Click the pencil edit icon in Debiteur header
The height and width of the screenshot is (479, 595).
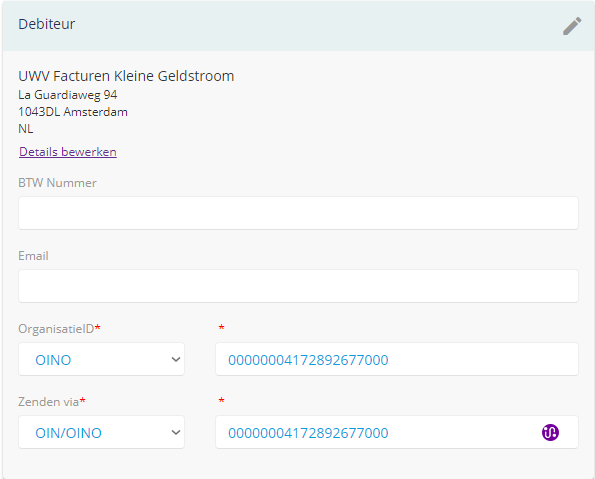pyautogui.click(x=572, y=26)
